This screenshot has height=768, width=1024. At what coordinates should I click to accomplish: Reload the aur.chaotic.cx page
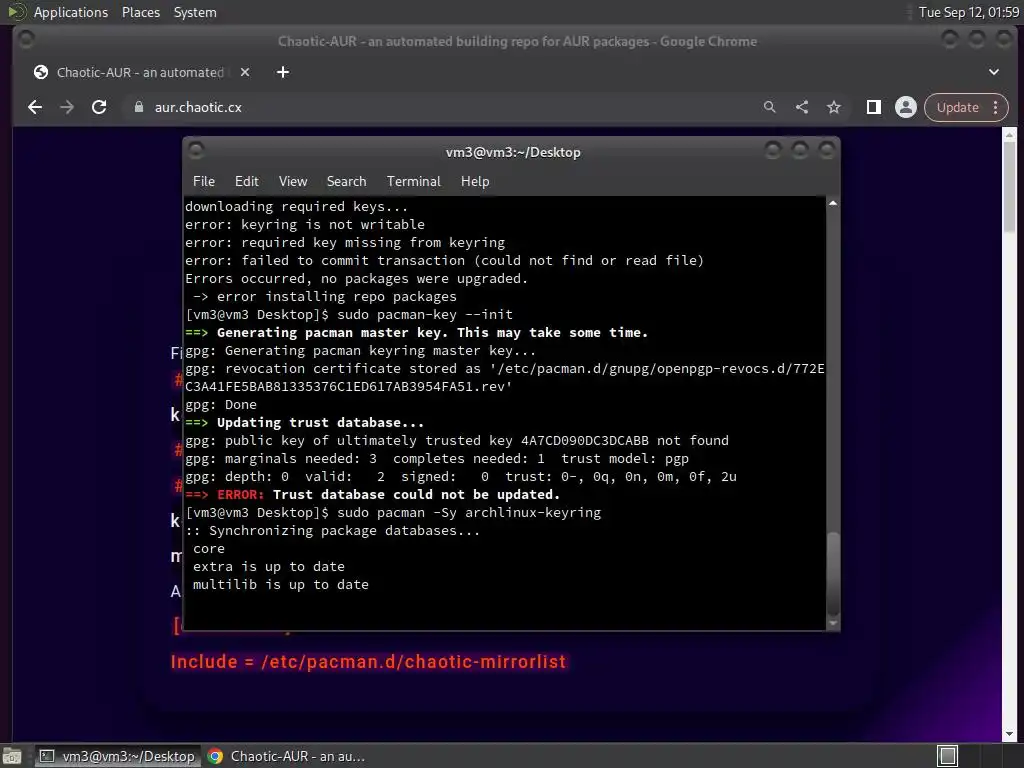tap(99, 107)
